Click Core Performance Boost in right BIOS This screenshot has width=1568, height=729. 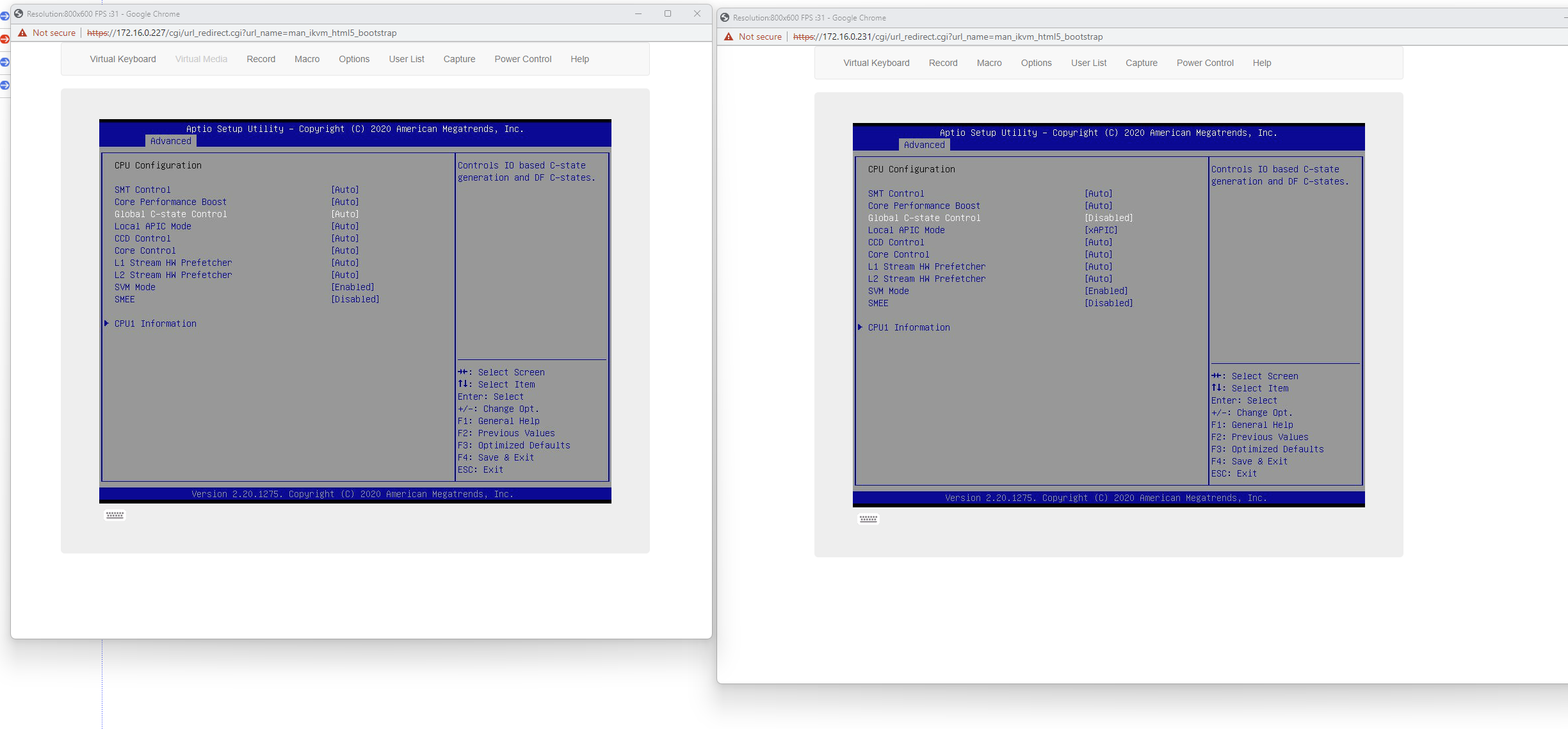tap(924, 206)
